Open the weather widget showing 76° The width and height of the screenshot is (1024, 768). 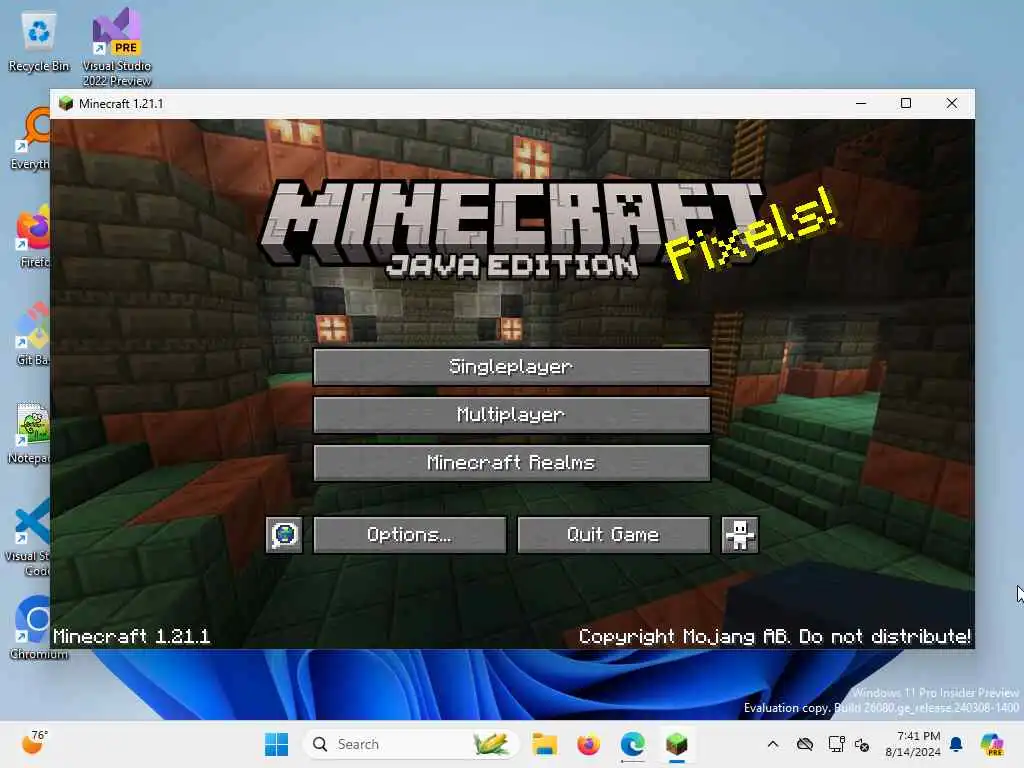35,743
